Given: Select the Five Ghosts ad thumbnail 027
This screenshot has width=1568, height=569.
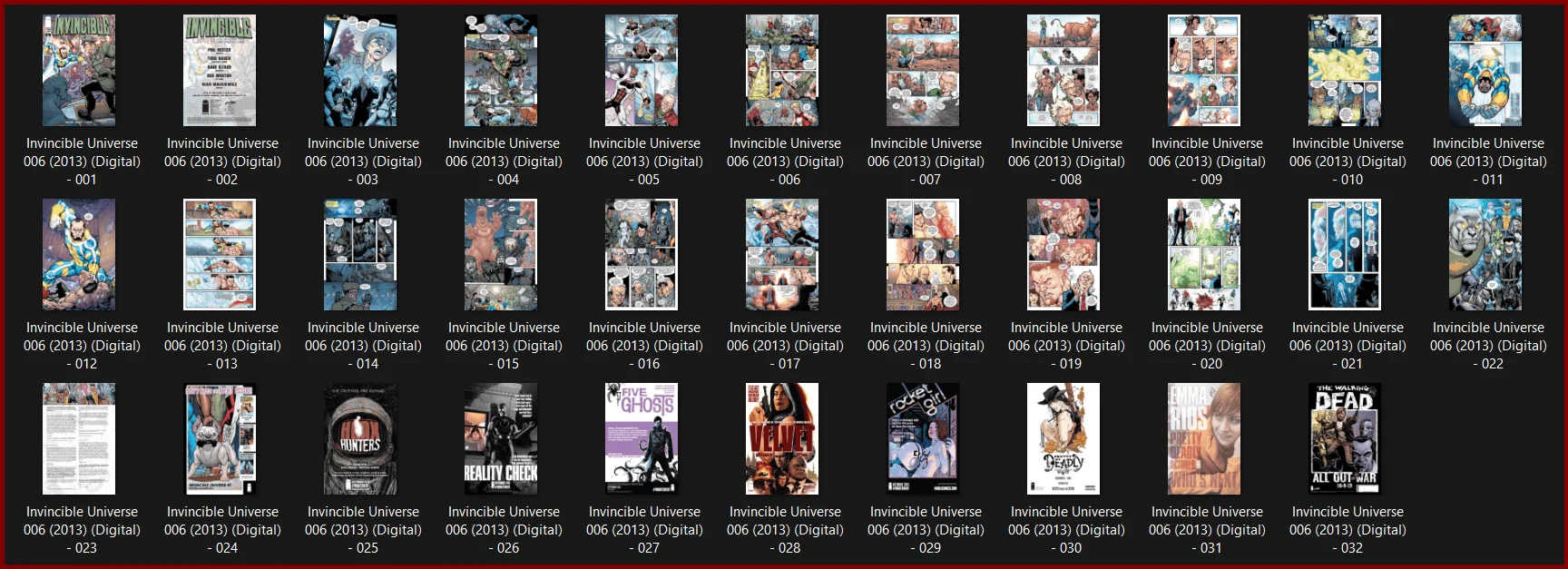Looking at the screenshot, I should tap(642, 439).
